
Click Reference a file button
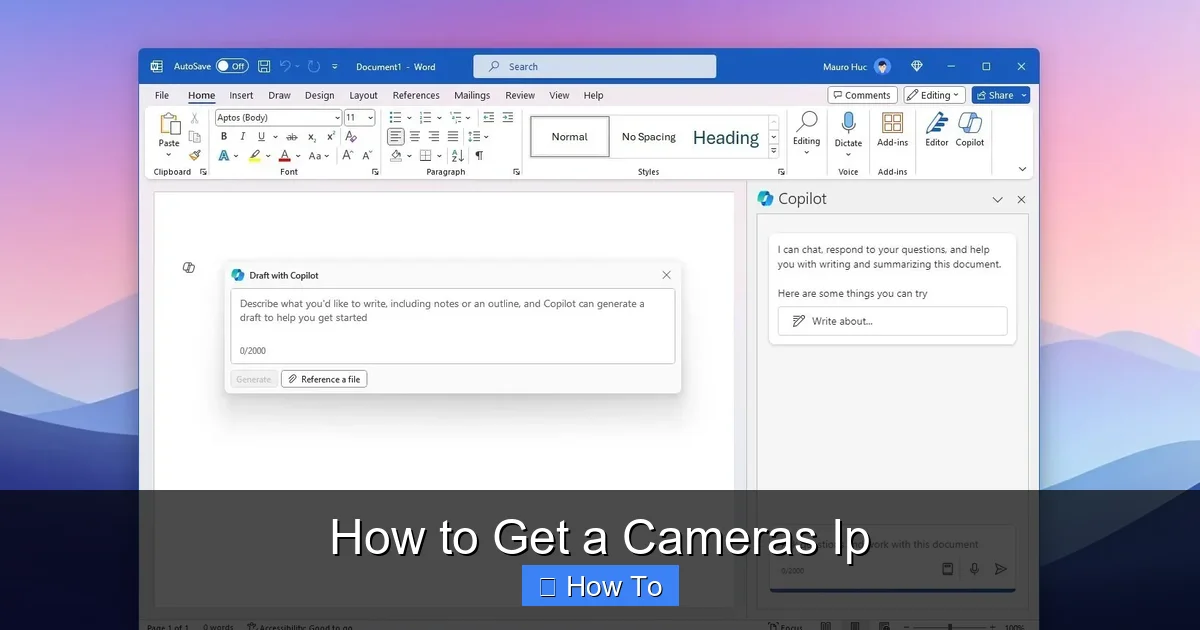(x=324, y=379)
